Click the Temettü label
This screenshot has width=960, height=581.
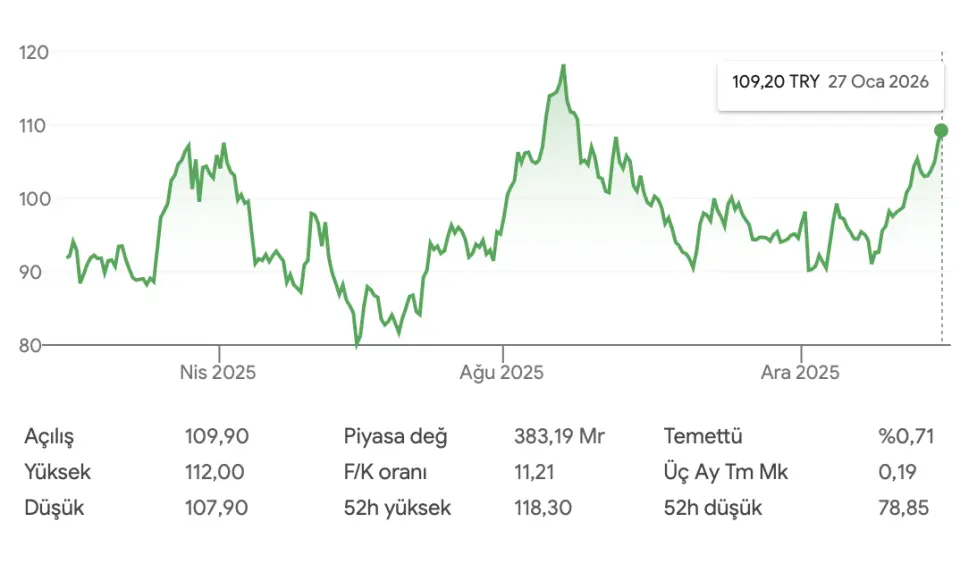(x=703, y=436)
